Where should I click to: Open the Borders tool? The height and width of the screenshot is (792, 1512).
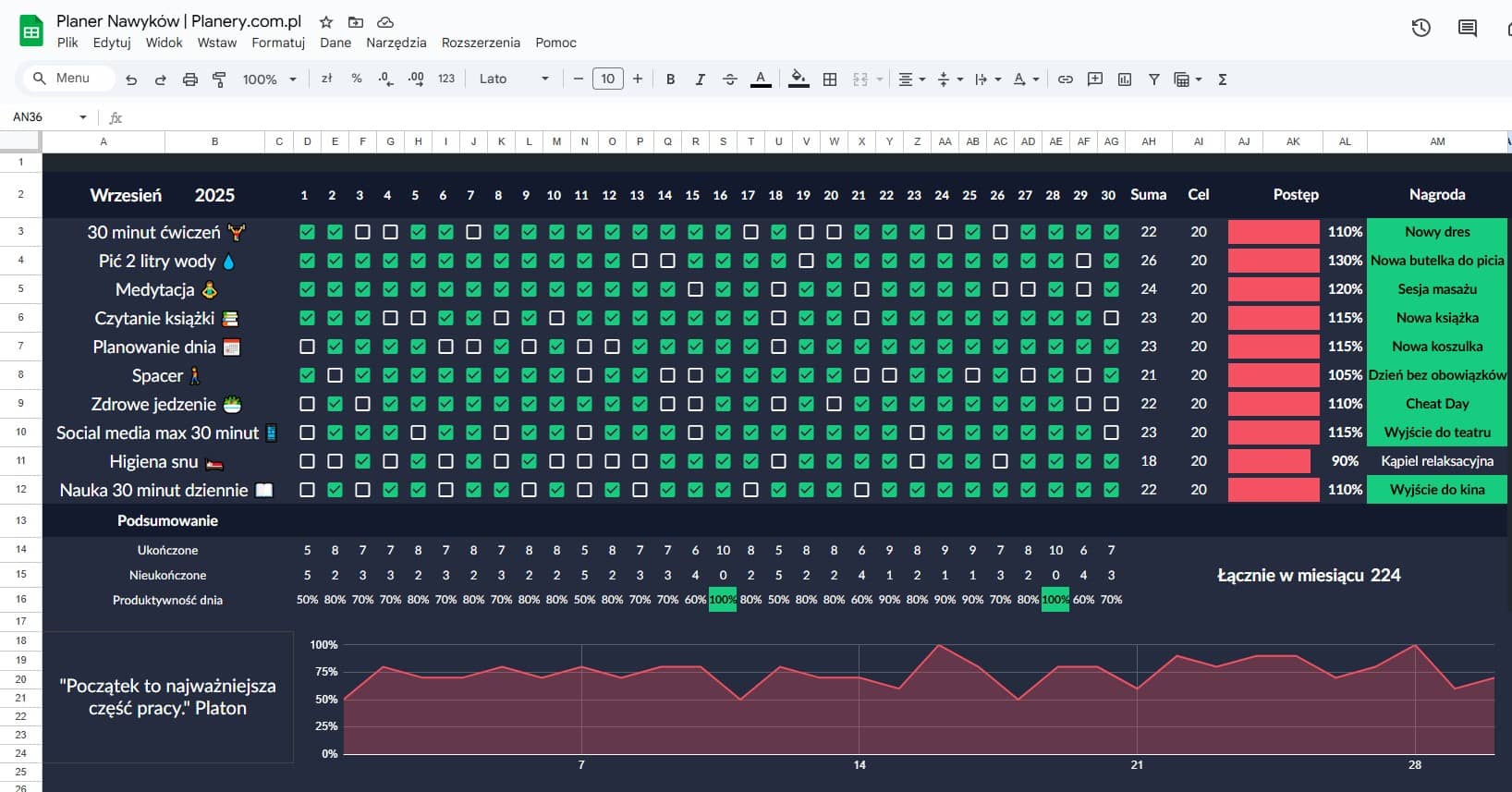(x=830, y=79)
